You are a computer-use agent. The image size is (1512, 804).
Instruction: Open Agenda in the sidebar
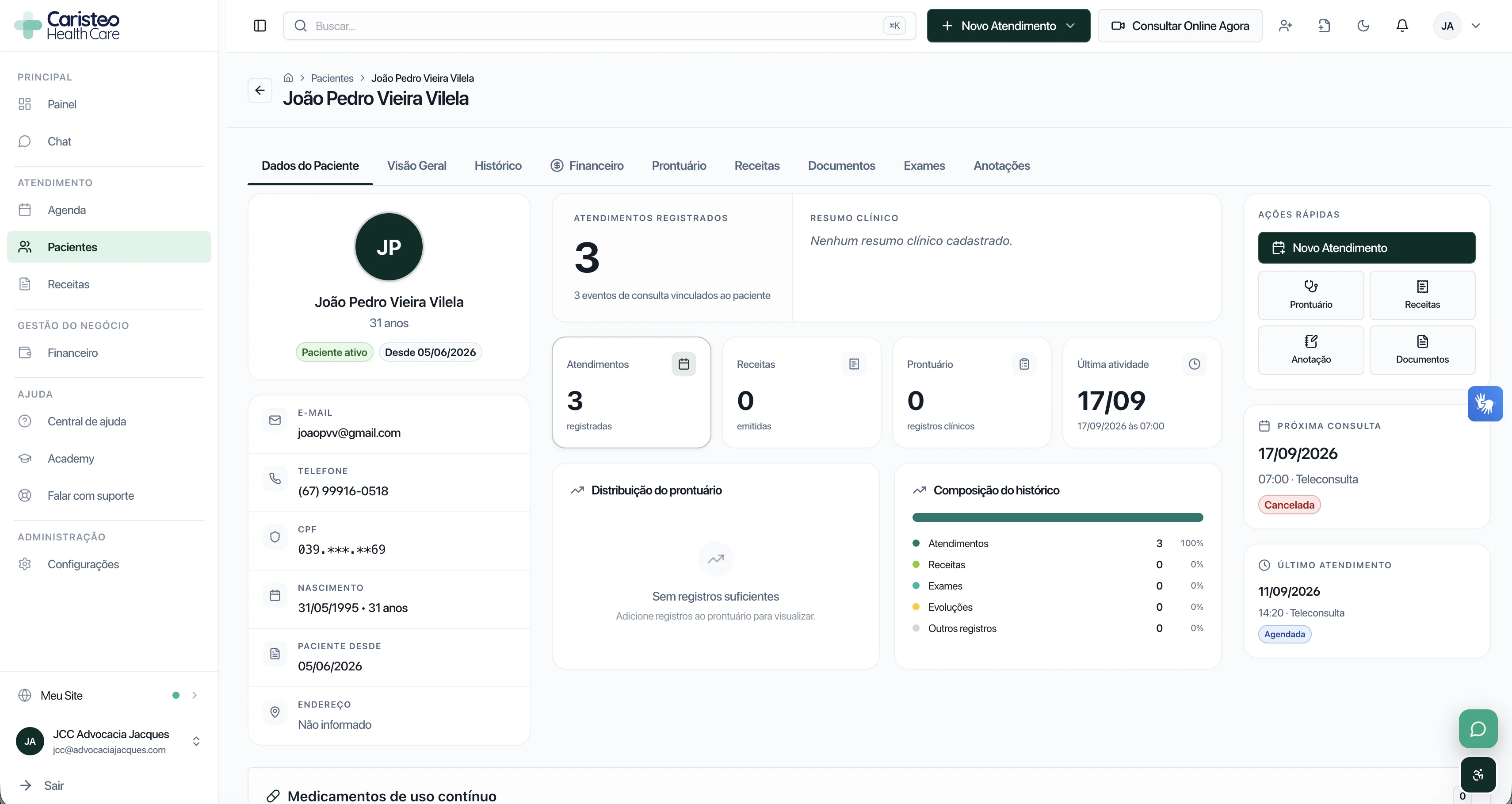(109, 210)
